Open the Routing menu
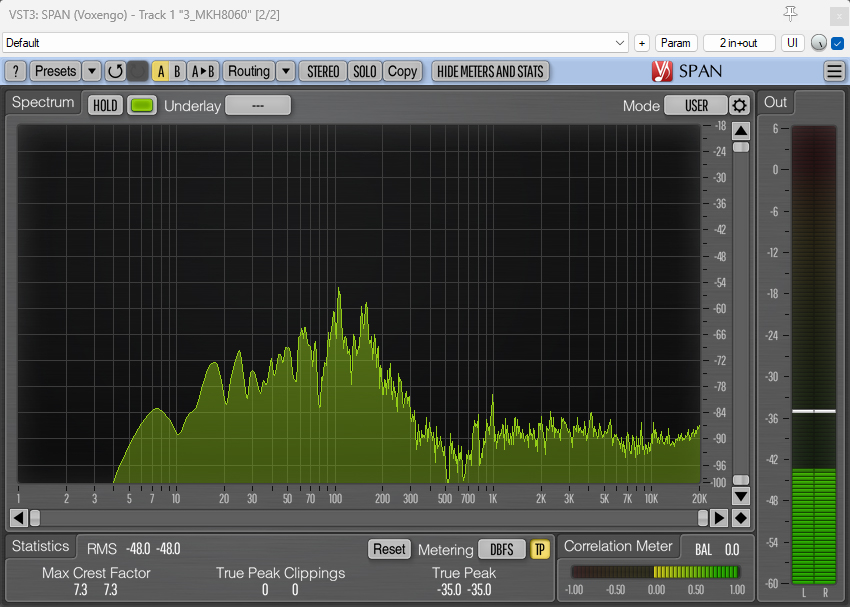Screen dimensions: 850x607 pos(248,71)
